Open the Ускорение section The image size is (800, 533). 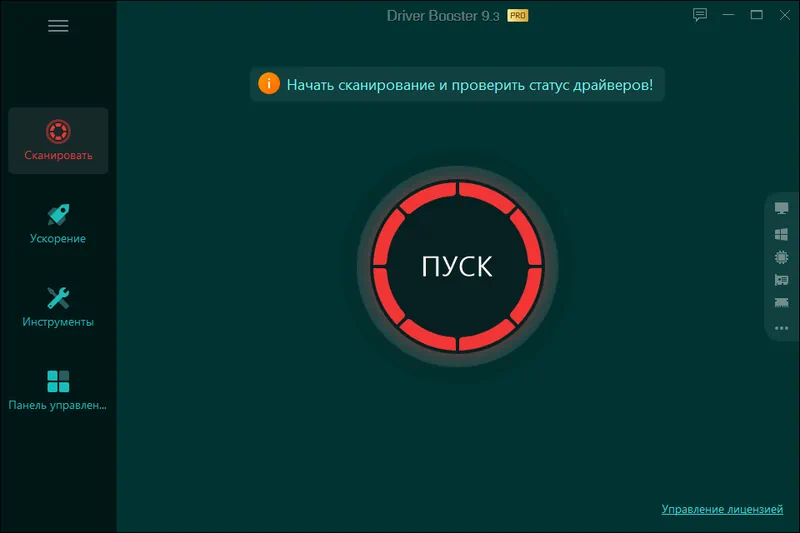click(x=58, y=224)
